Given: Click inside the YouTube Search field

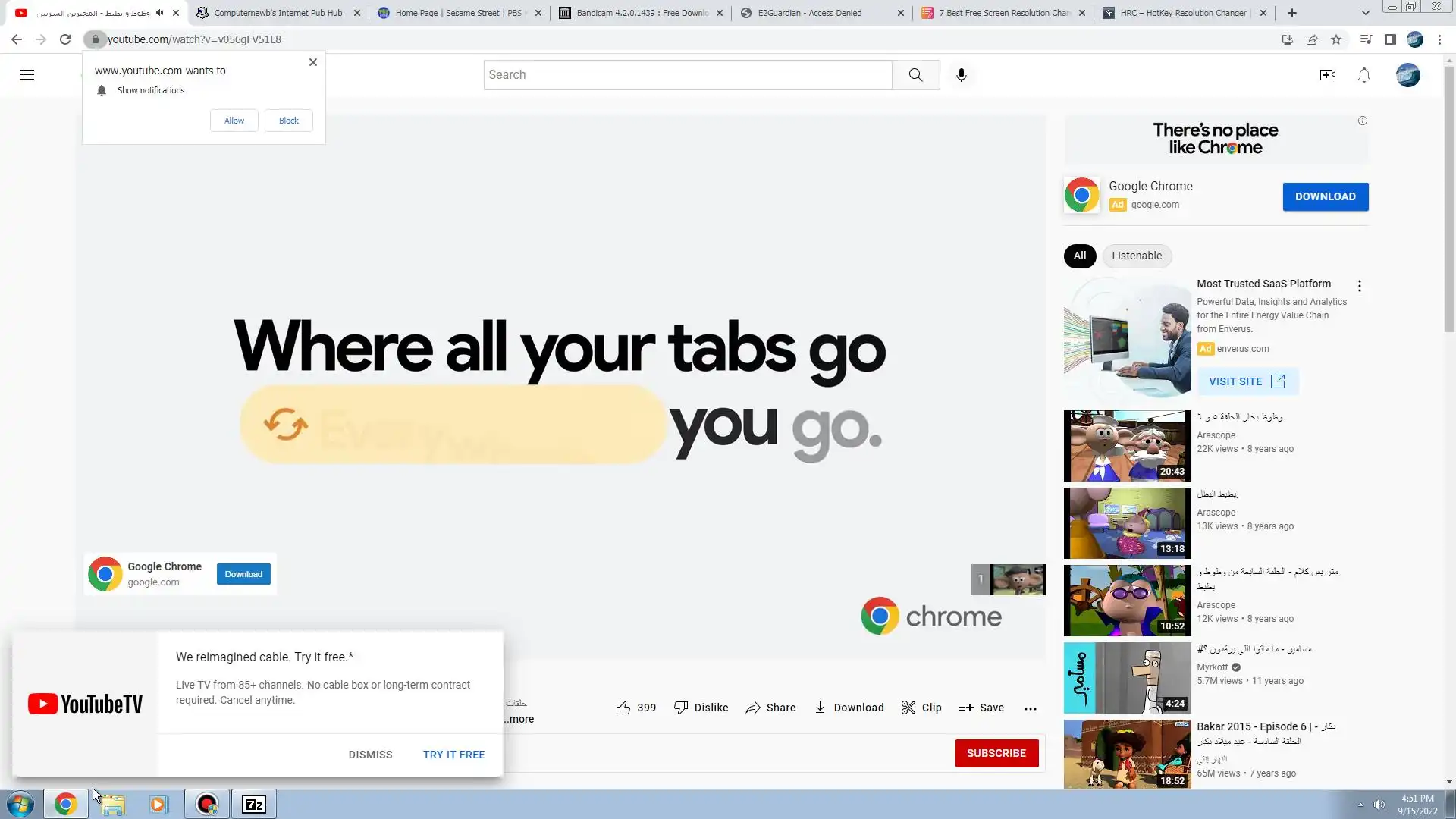Looking at the screenshot, I should 687,75.
